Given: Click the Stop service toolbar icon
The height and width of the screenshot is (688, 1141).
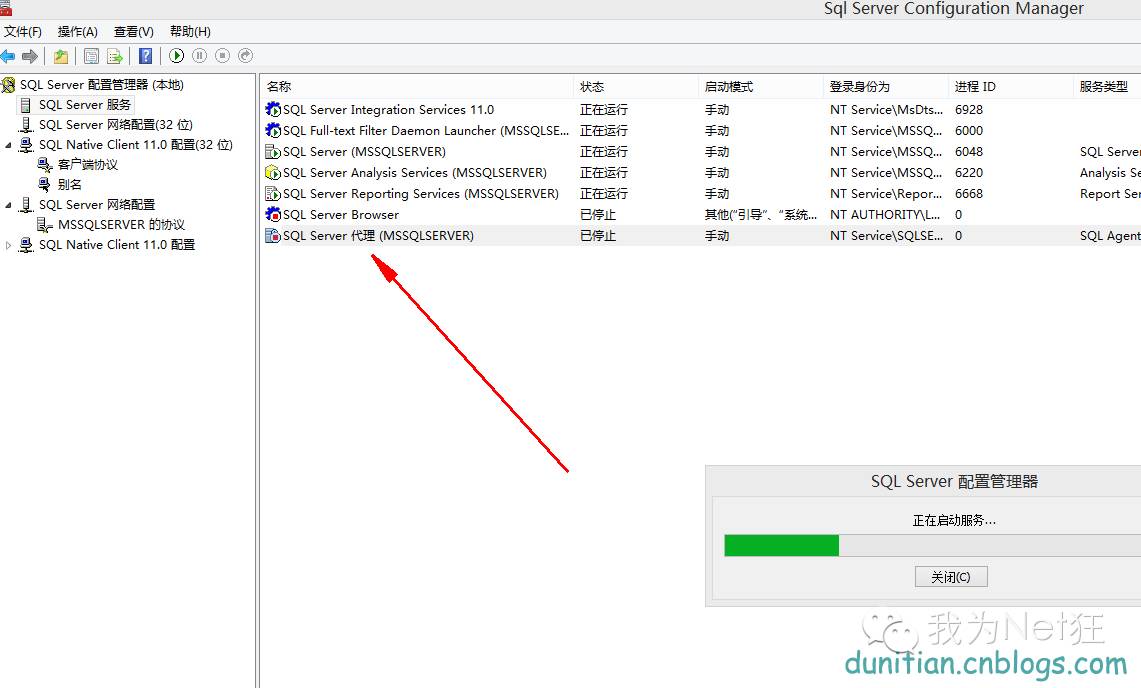Looking at the screenshot, I should [x=223, y=55].
